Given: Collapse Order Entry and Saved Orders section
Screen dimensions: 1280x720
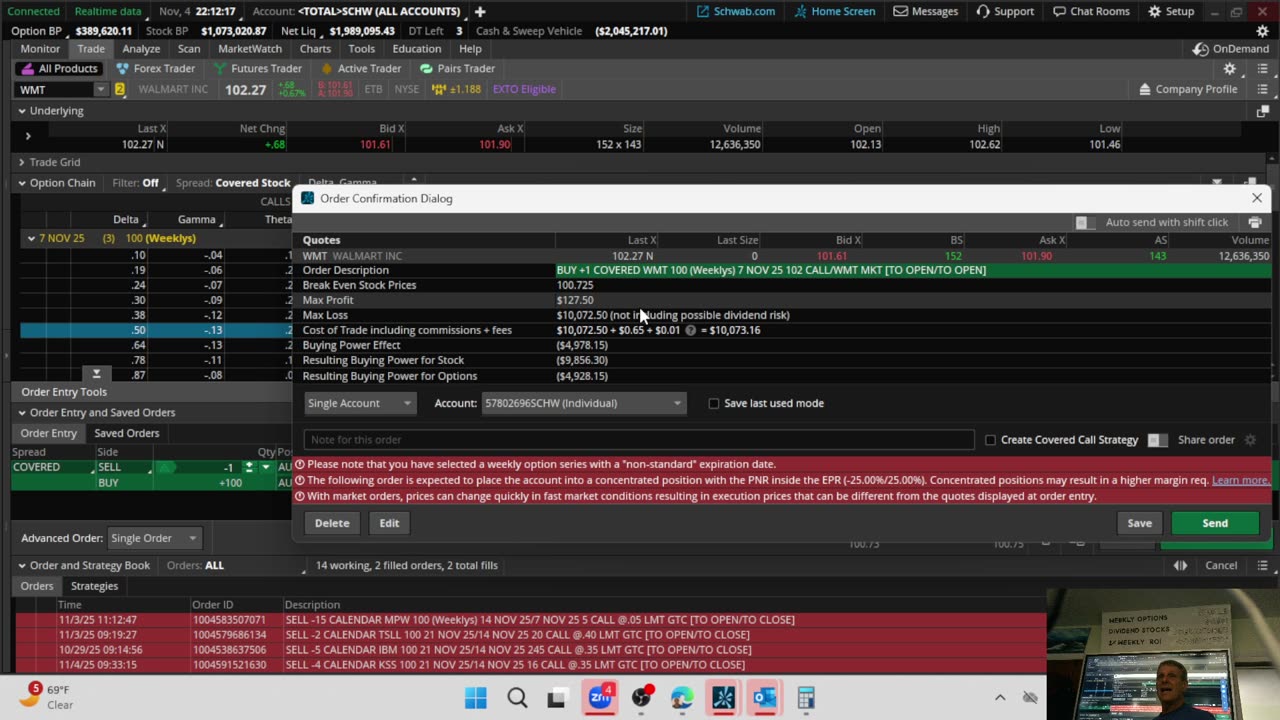Looking at the screenshot, I should (x=21, y=412).
